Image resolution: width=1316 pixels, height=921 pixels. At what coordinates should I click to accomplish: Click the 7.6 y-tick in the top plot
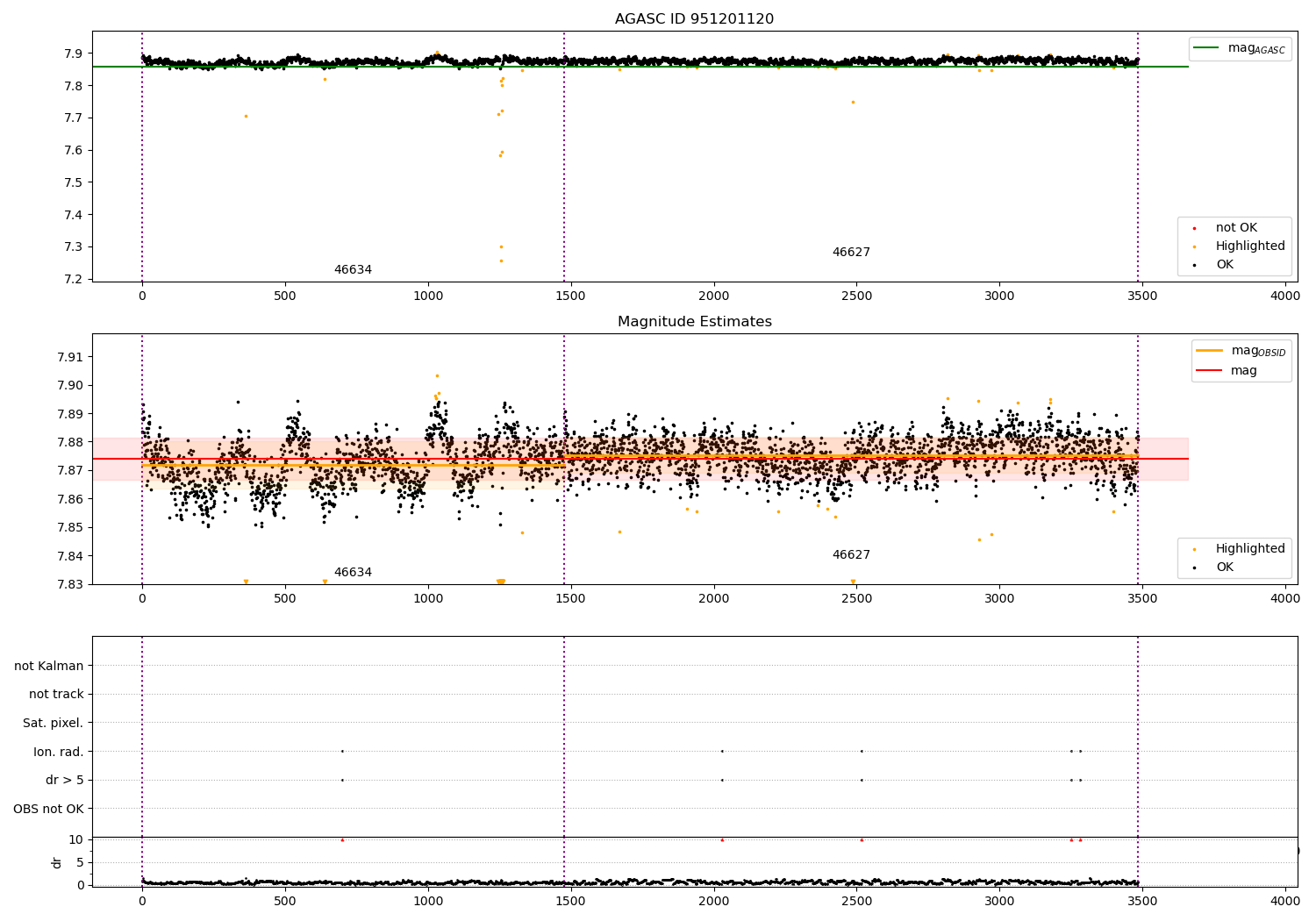click(x=74, y=150)
